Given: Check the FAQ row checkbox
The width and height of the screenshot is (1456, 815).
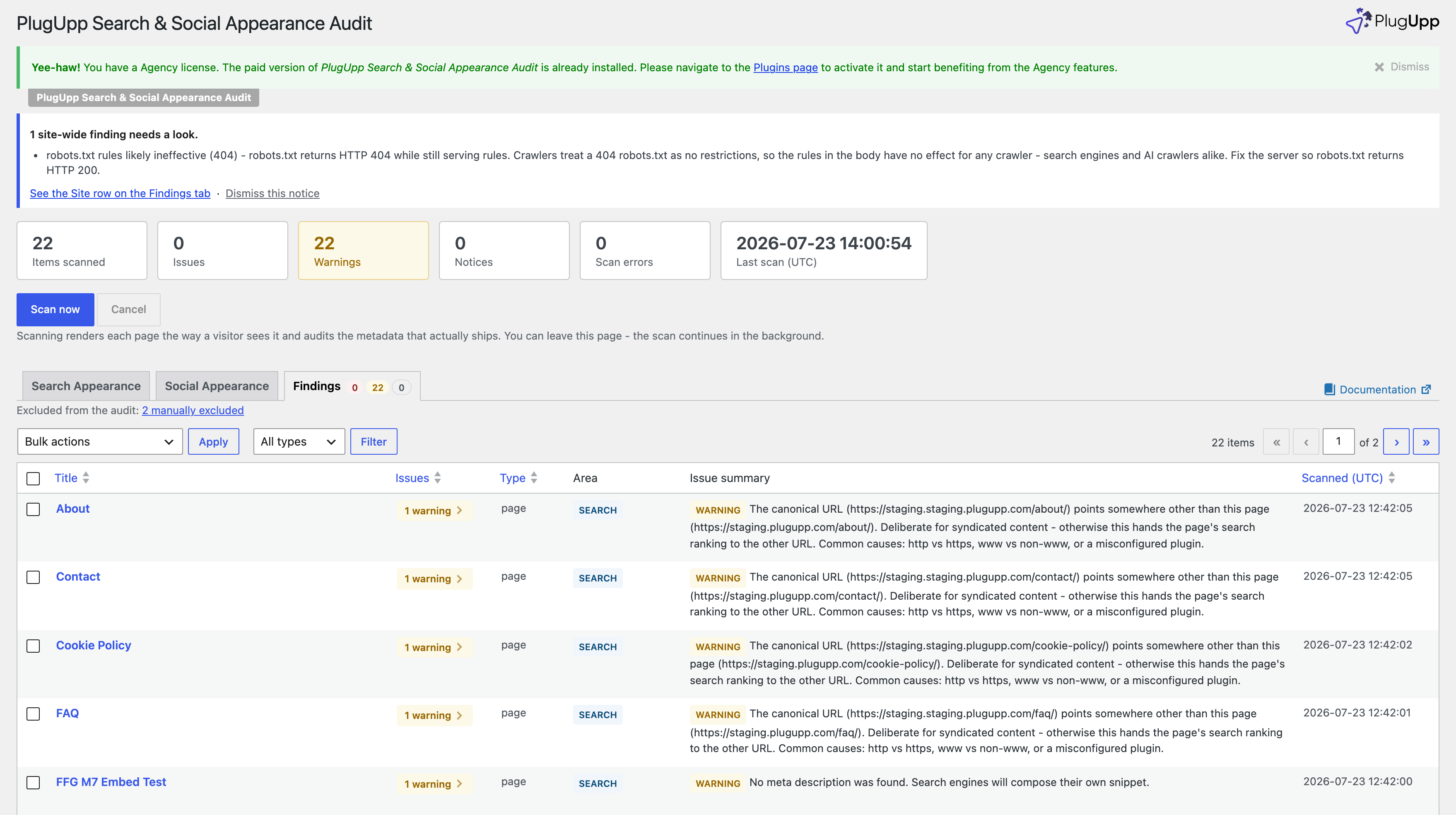Looking at the screenshot, I should point(34,714).
